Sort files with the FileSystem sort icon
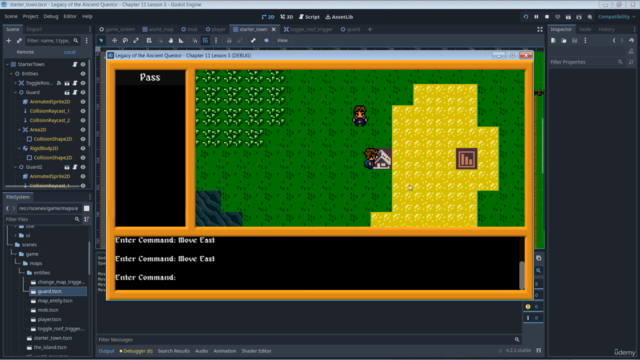This screenshot has width=640, height=360. (87, 219)
